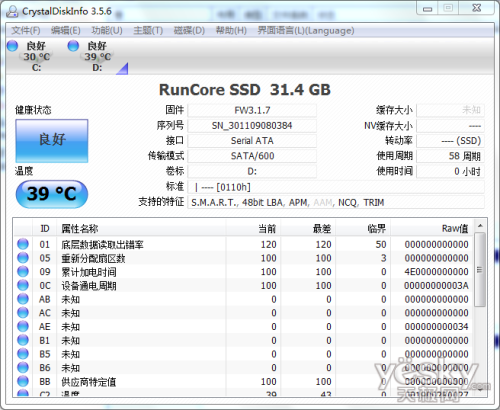Click the scroll up arrow of attribute list
The height and width of the screenshot is (410, 500).
(480, 226)
